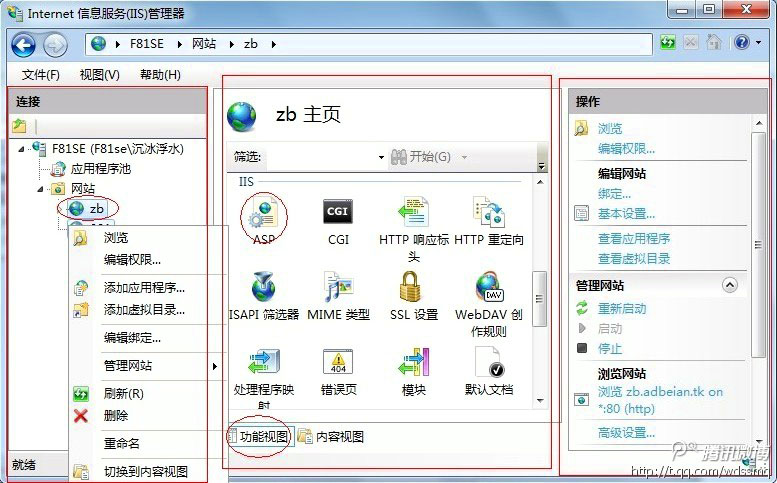Image resolution: width=777 pixels, height=483 pixels.
Task: Open HTTP response headers icon
Action: point(414,212)
